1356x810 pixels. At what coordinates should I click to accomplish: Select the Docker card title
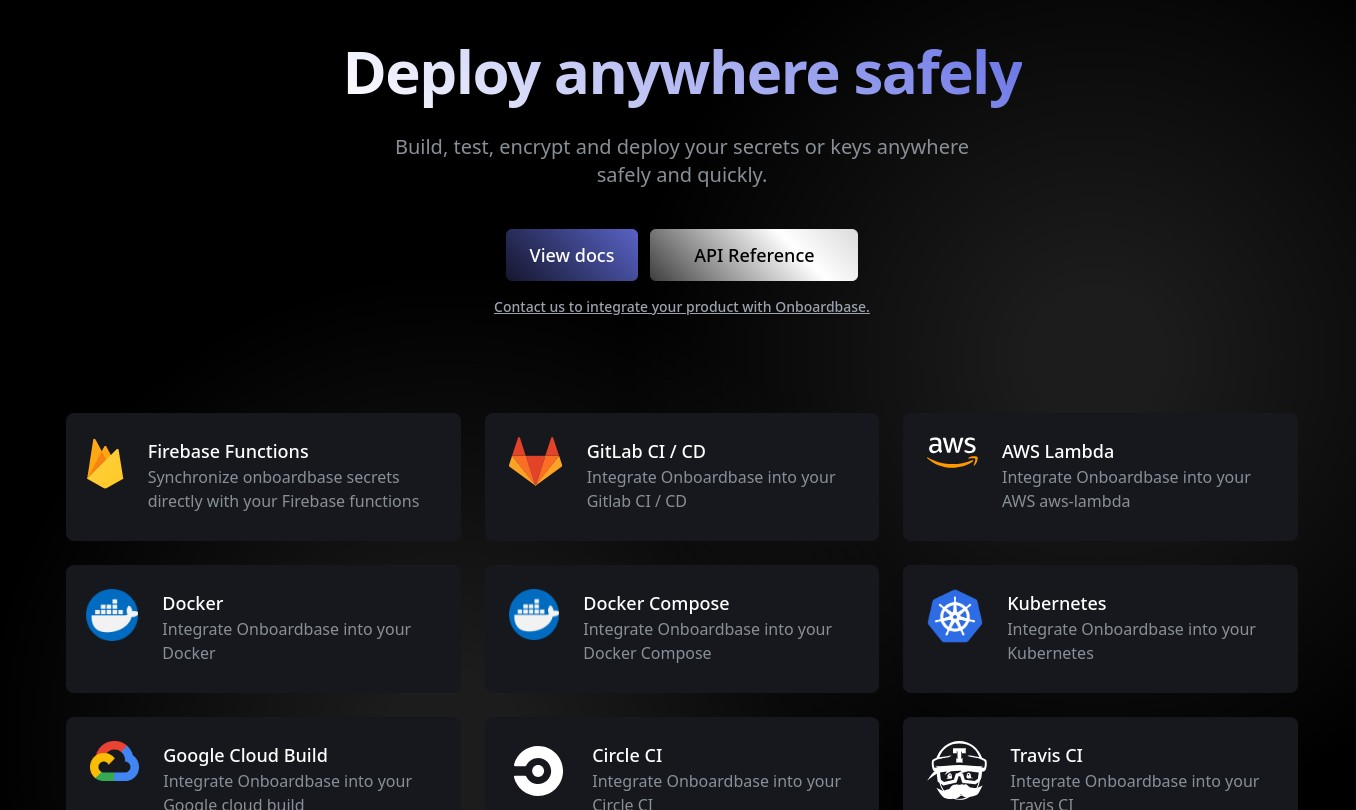(193, 603)
